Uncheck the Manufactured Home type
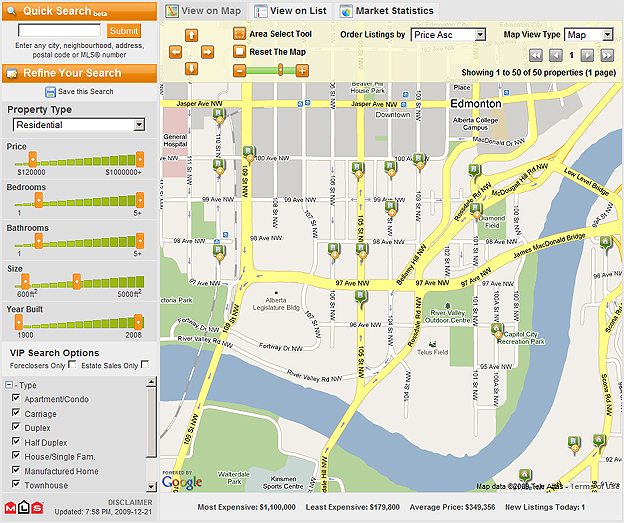The height and width of the screenshot is (523, 624). tap(16, 470)
